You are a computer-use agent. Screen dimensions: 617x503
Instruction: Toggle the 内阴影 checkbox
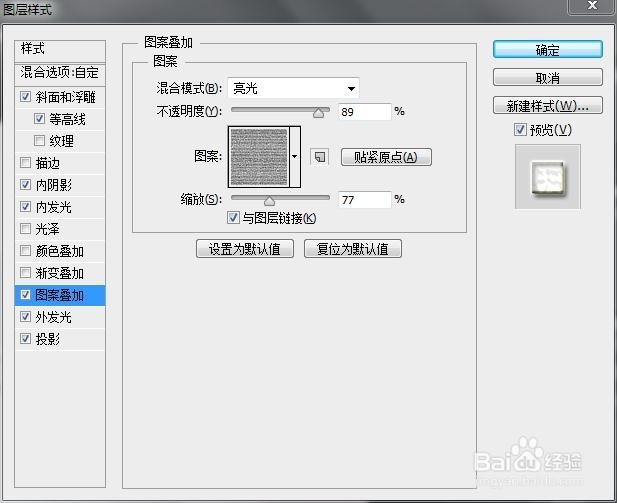click(x=26, y=185)
